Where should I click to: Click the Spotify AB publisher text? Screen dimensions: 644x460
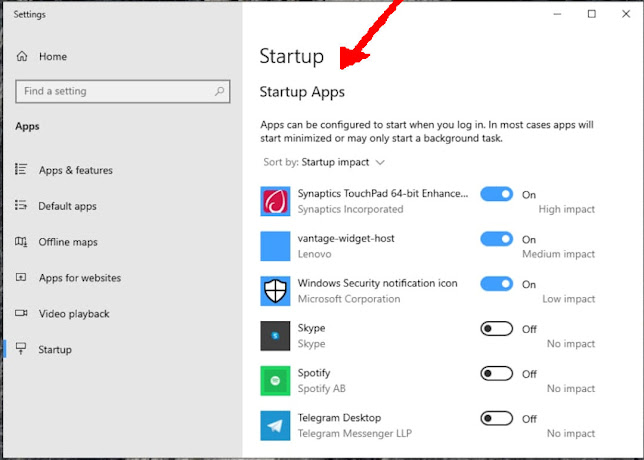coord(322,388)
